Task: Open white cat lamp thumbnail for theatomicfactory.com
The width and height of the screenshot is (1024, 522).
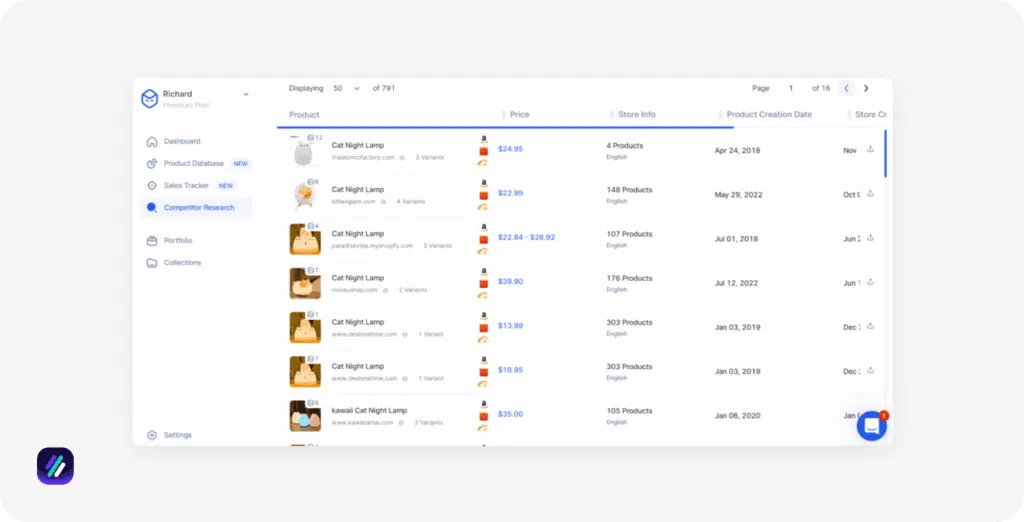Action: click(x=305, y=152)
